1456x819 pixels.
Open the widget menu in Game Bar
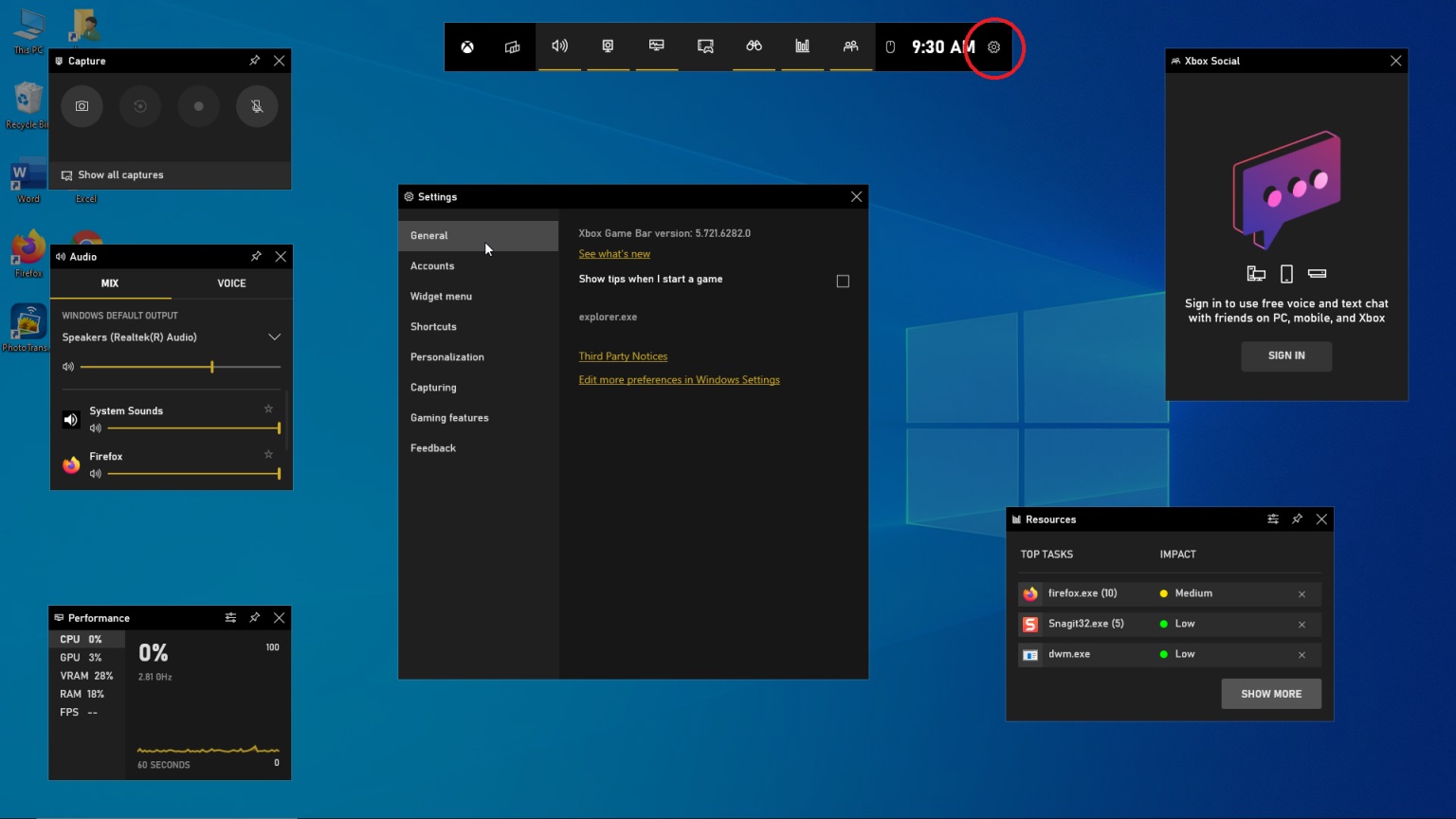pos(512,46)
